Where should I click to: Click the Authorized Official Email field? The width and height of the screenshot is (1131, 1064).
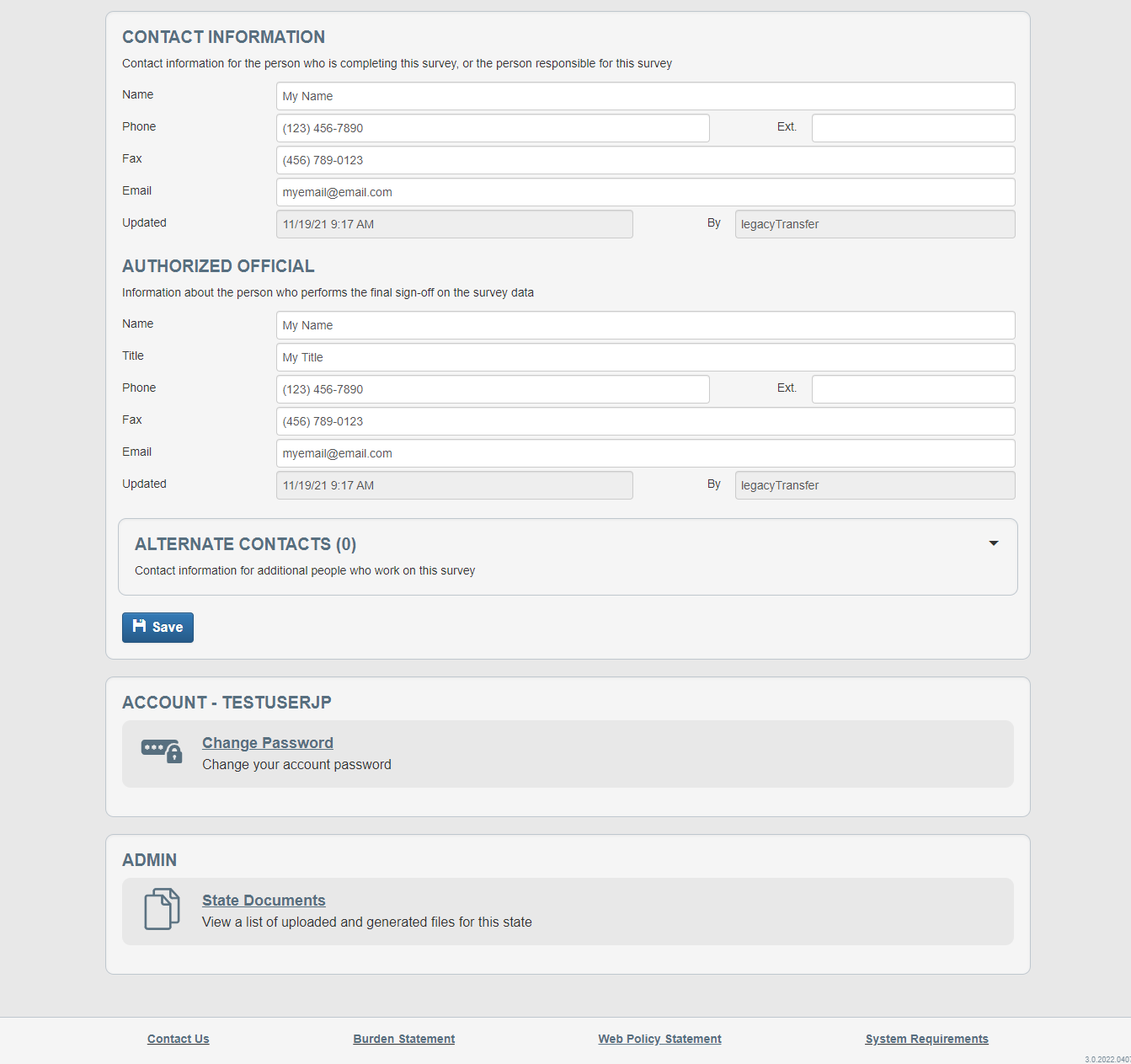(x=645, y=453)
